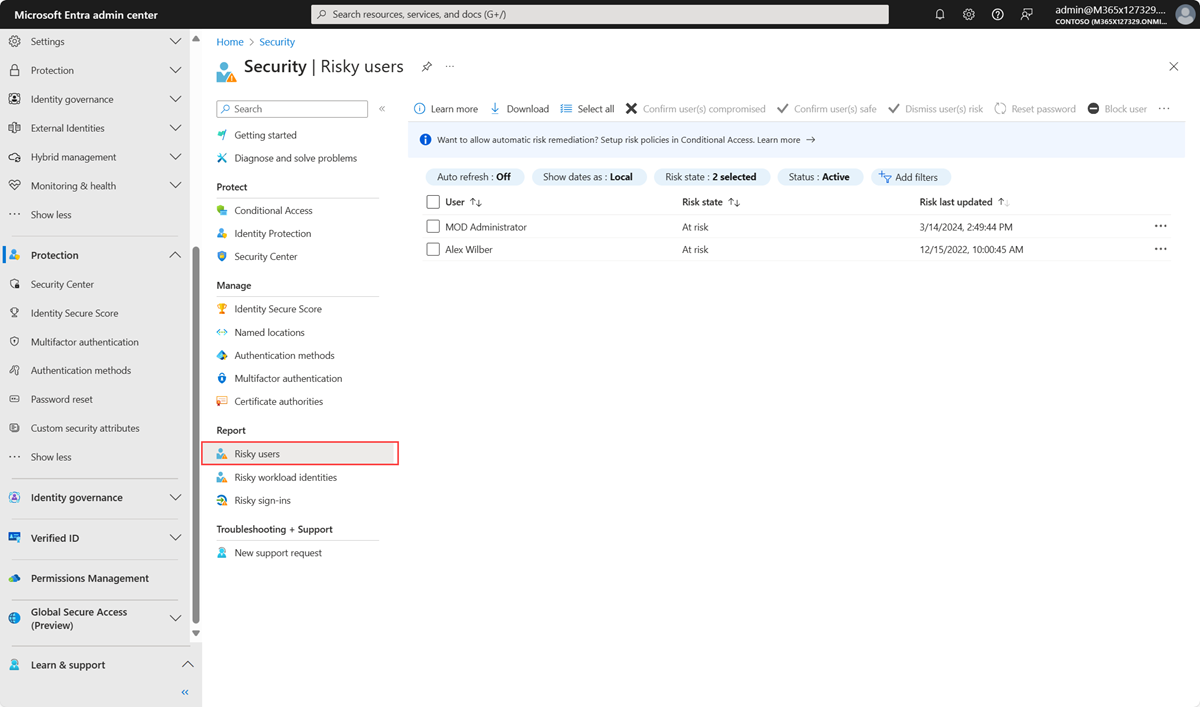Download the risky users report
This screenshot has width=1200, height=707.
tap(519, 109)
